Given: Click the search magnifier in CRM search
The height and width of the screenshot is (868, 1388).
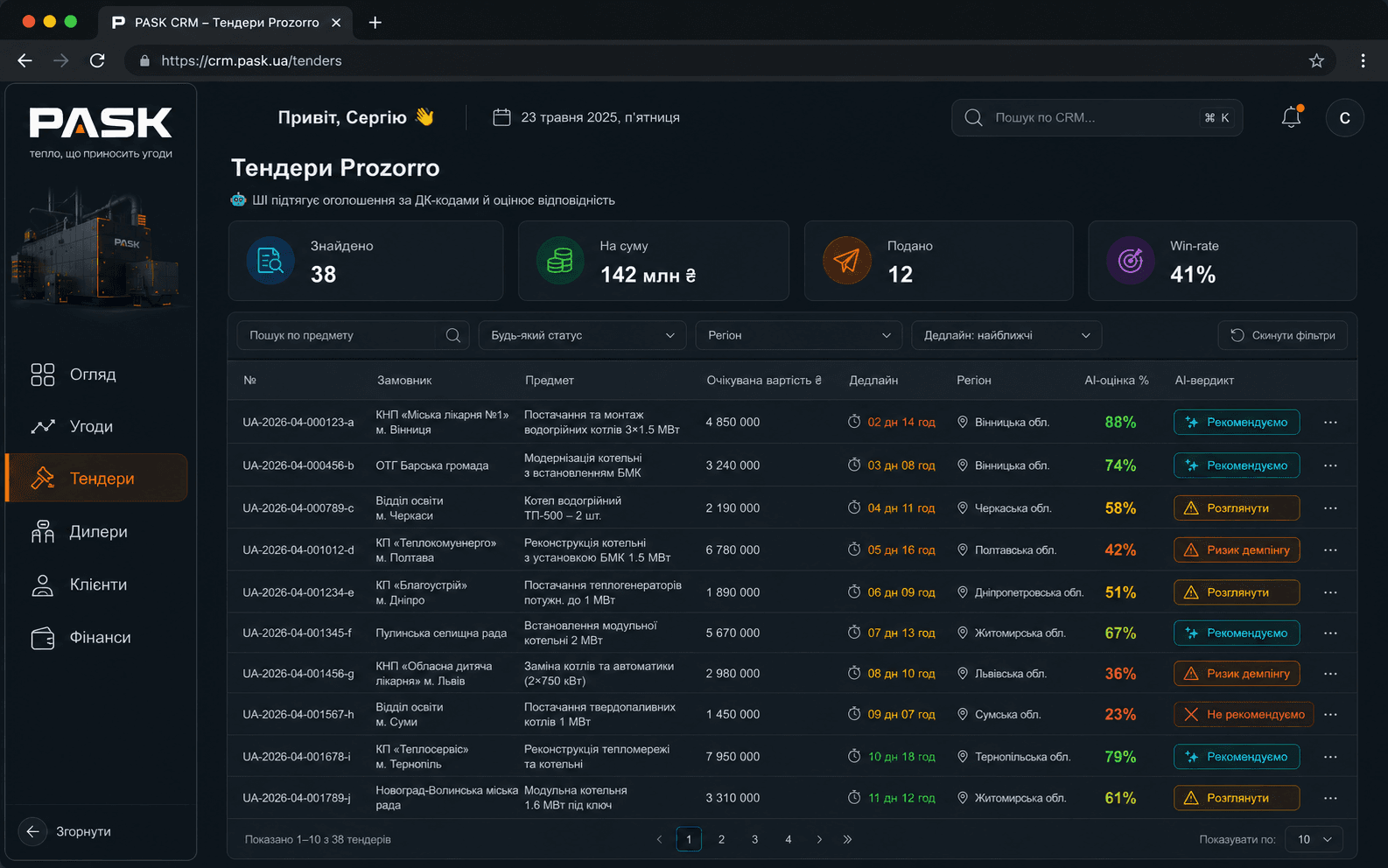Looking at the screenshot, I should click(973, 117).
